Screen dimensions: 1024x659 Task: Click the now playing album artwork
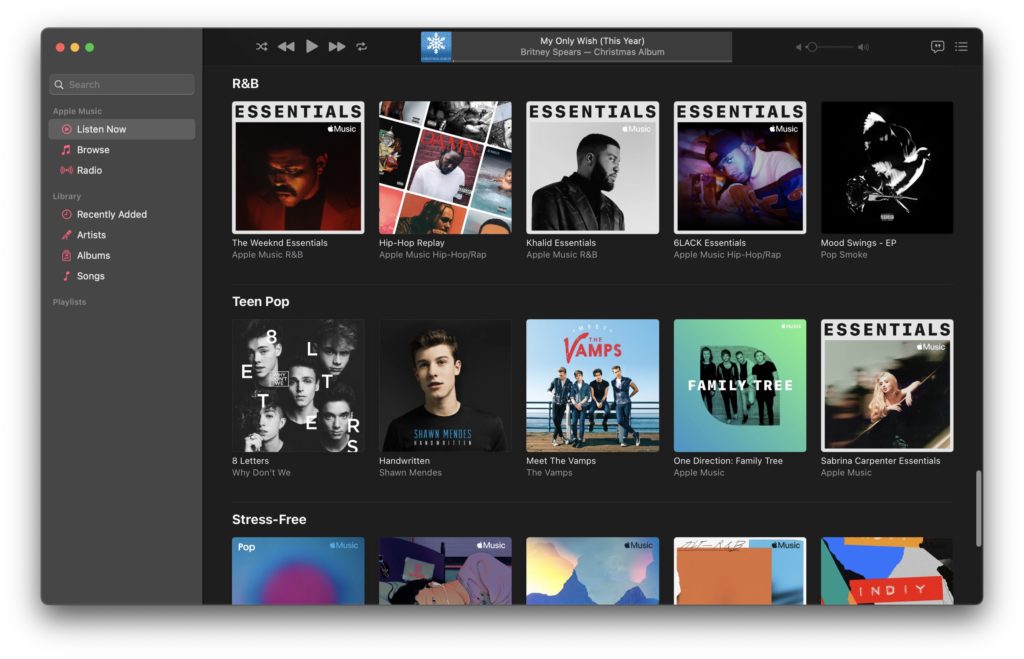436,47
